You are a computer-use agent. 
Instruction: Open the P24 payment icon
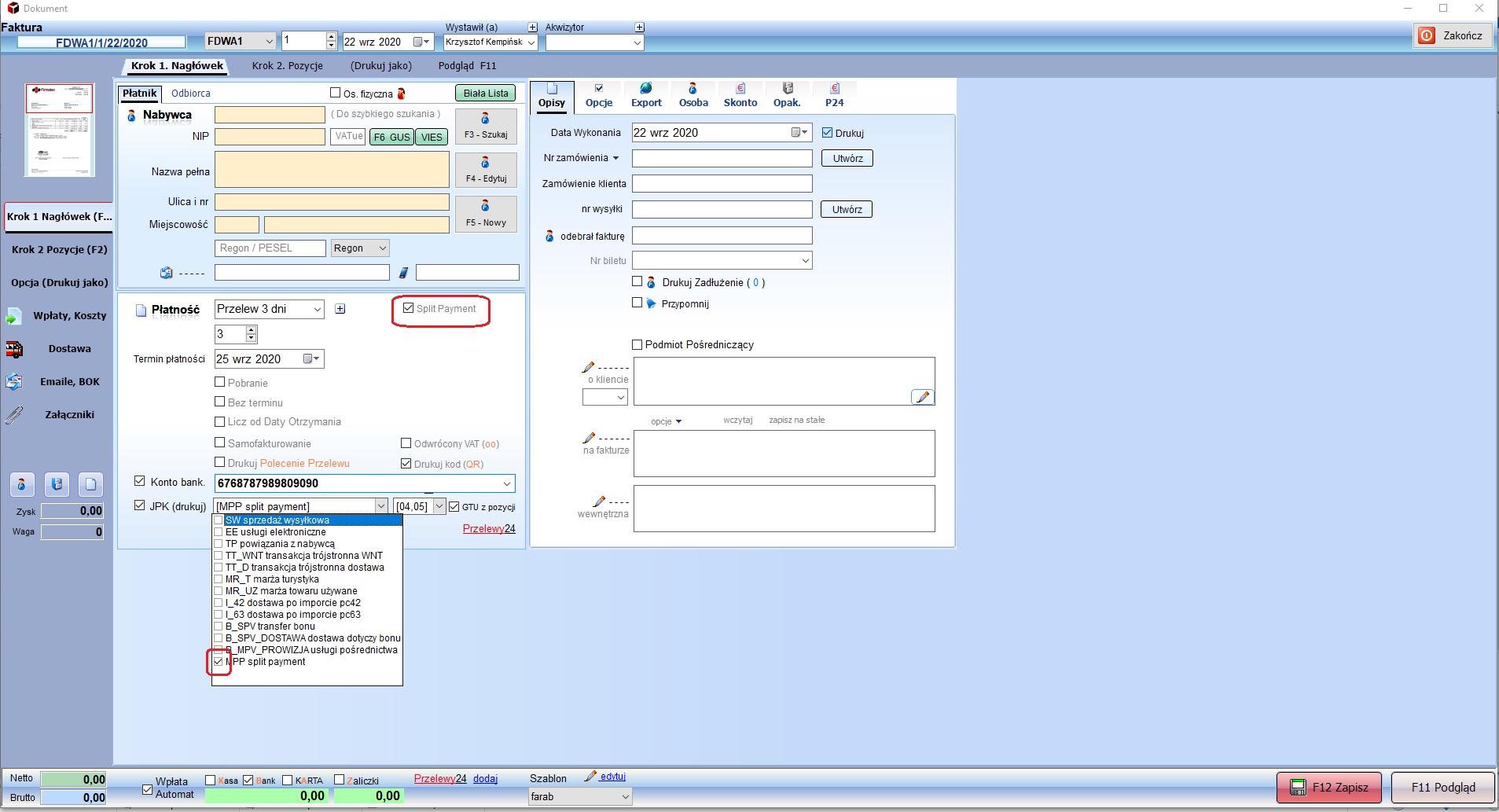pyautogui.click(x=835, y=88)
